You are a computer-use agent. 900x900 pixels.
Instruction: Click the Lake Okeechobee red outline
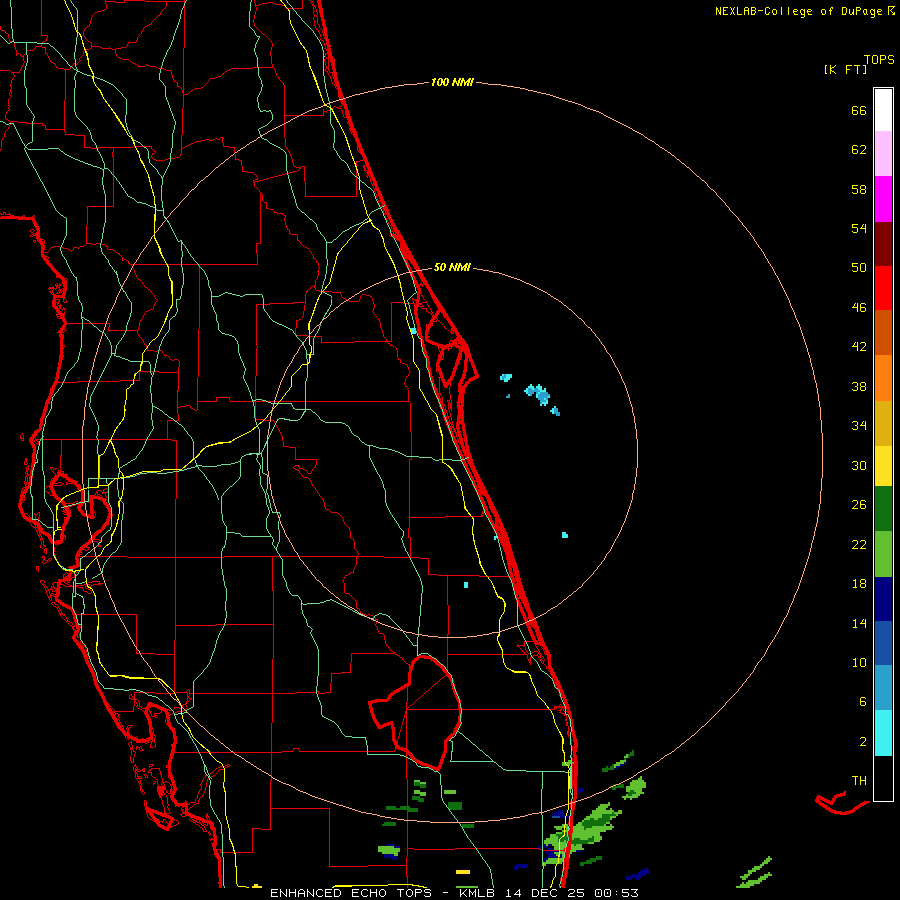416,712
